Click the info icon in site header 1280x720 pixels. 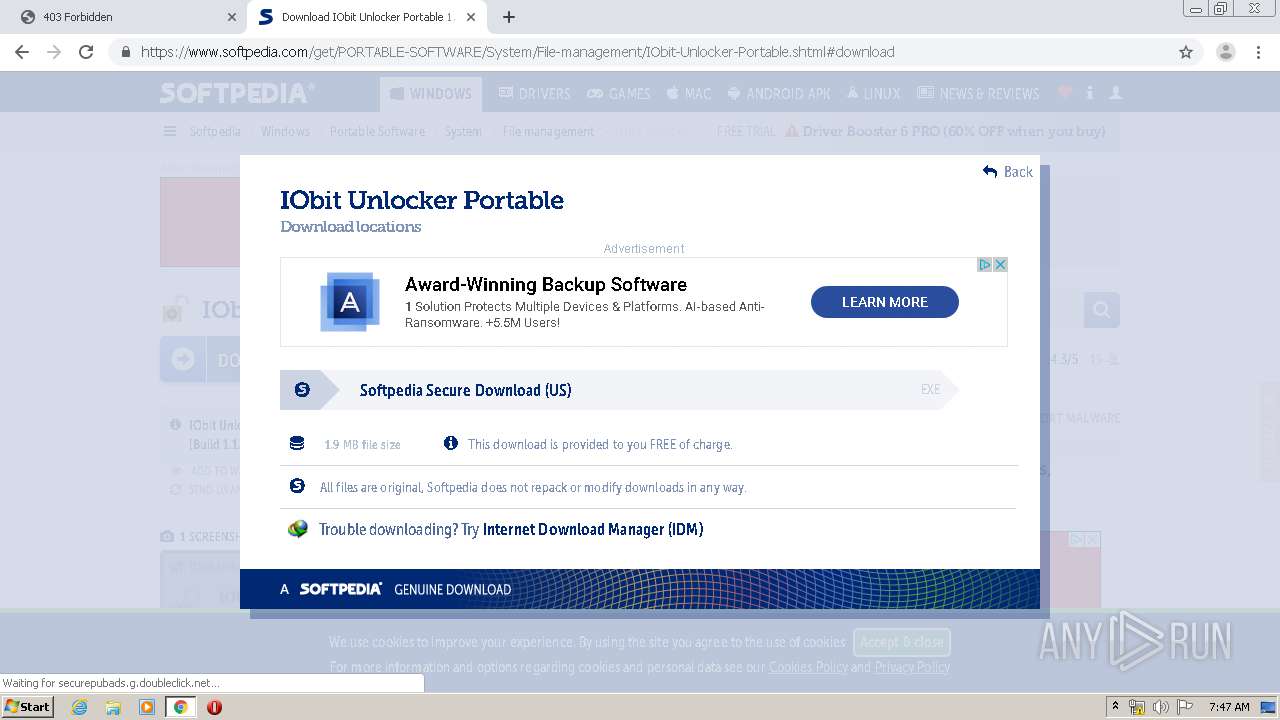click(x=1089, y=93)
